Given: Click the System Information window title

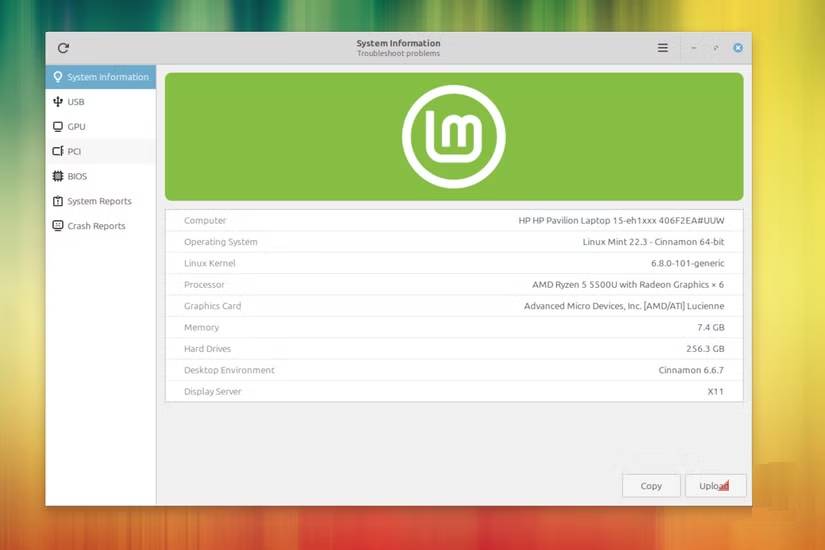Looking at the screenshot, I should tap(398, 43).
